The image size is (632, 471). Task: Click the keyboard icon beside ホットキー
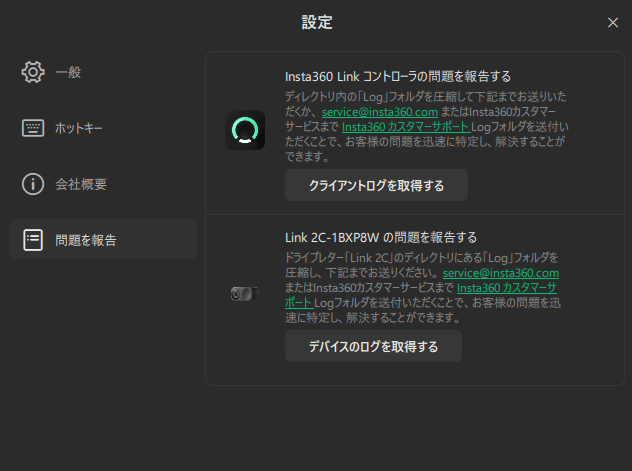[33, 128]
